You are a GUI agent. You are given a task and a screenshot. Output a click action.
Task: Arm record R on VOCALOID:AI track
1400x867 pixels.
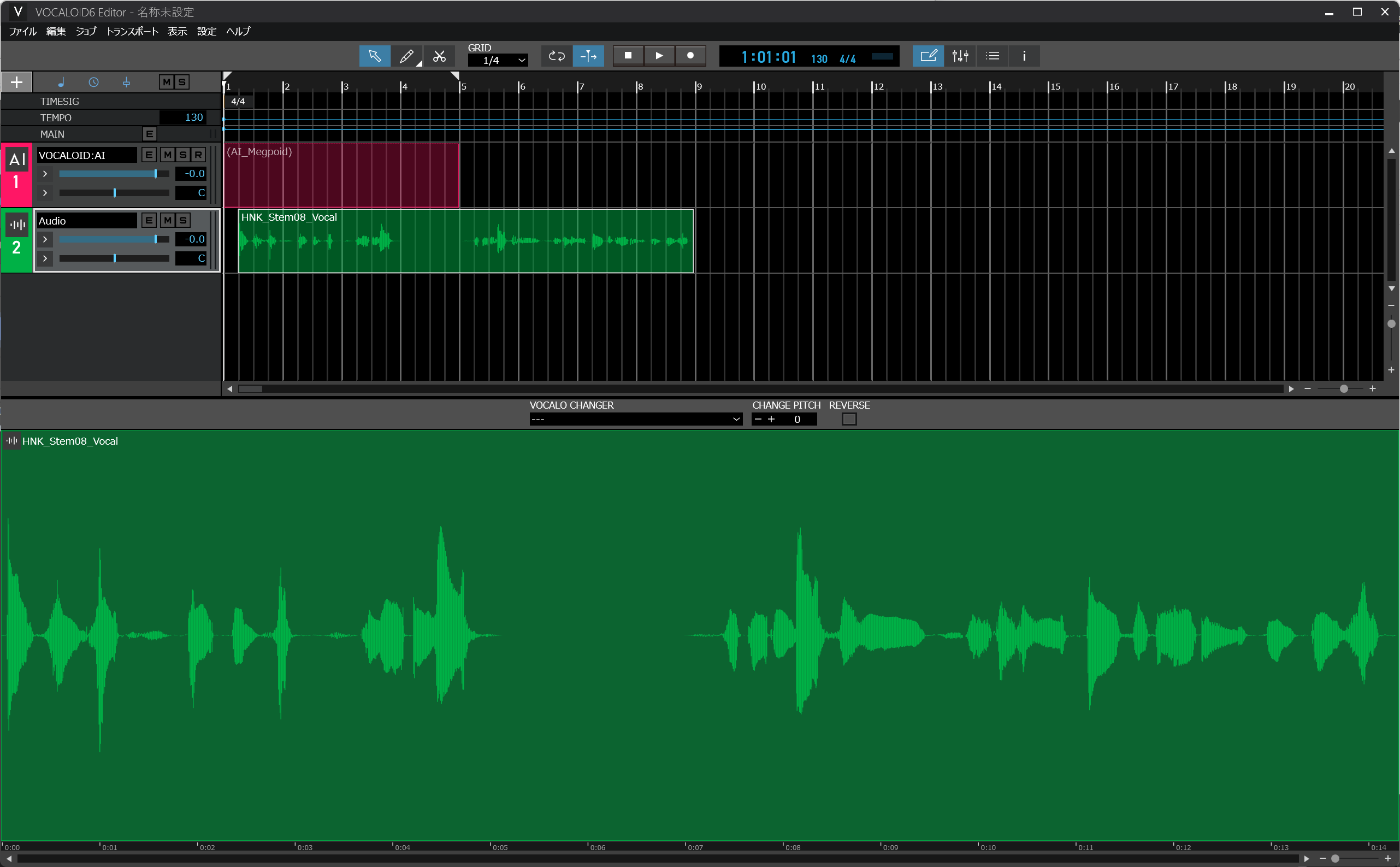pyautogui.click(x=198, y=155)
